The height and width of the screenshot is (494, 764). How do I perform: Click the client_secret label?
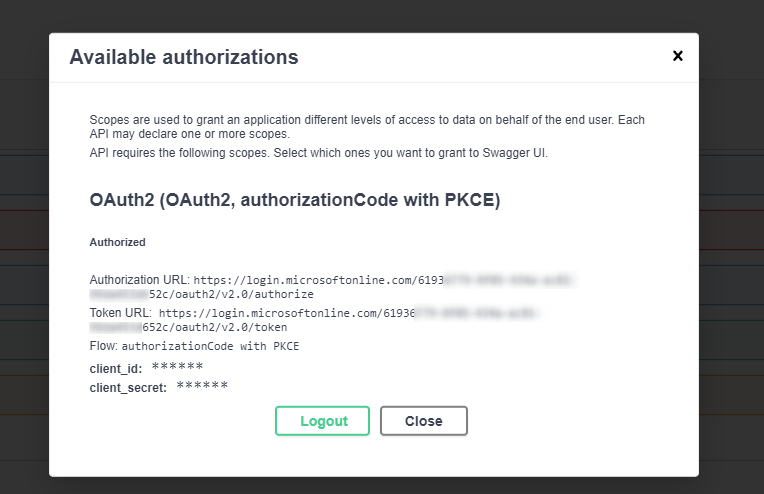(128, 387)
